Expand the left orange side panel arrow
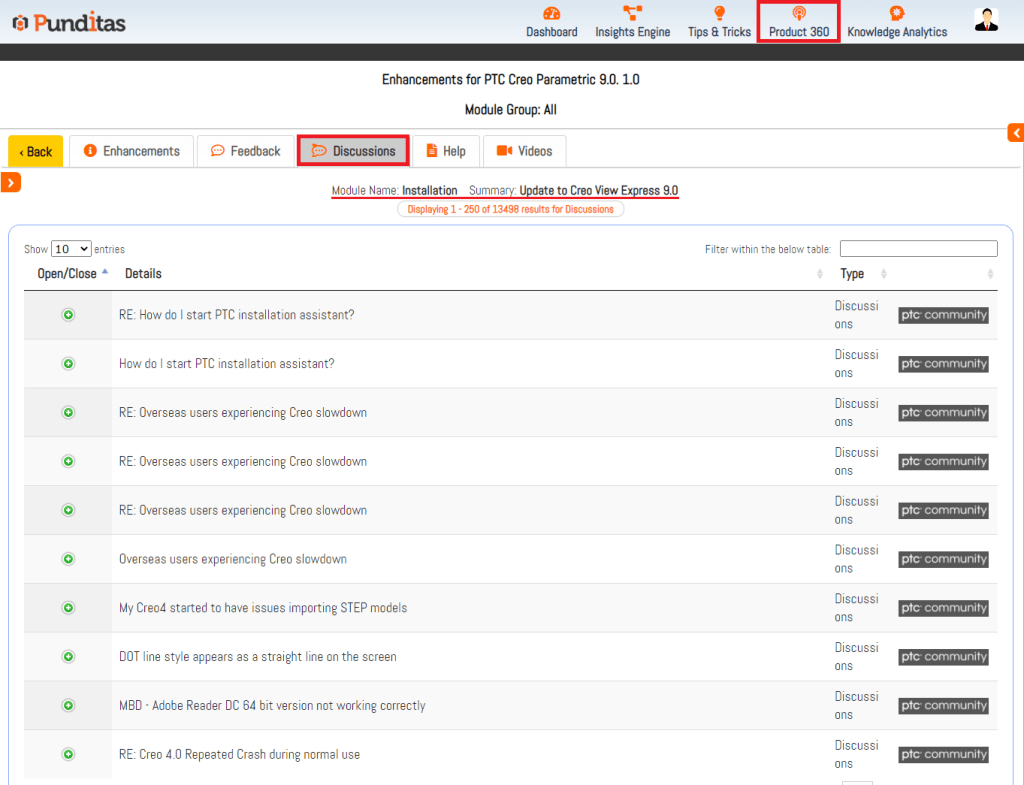 [10, 182]
